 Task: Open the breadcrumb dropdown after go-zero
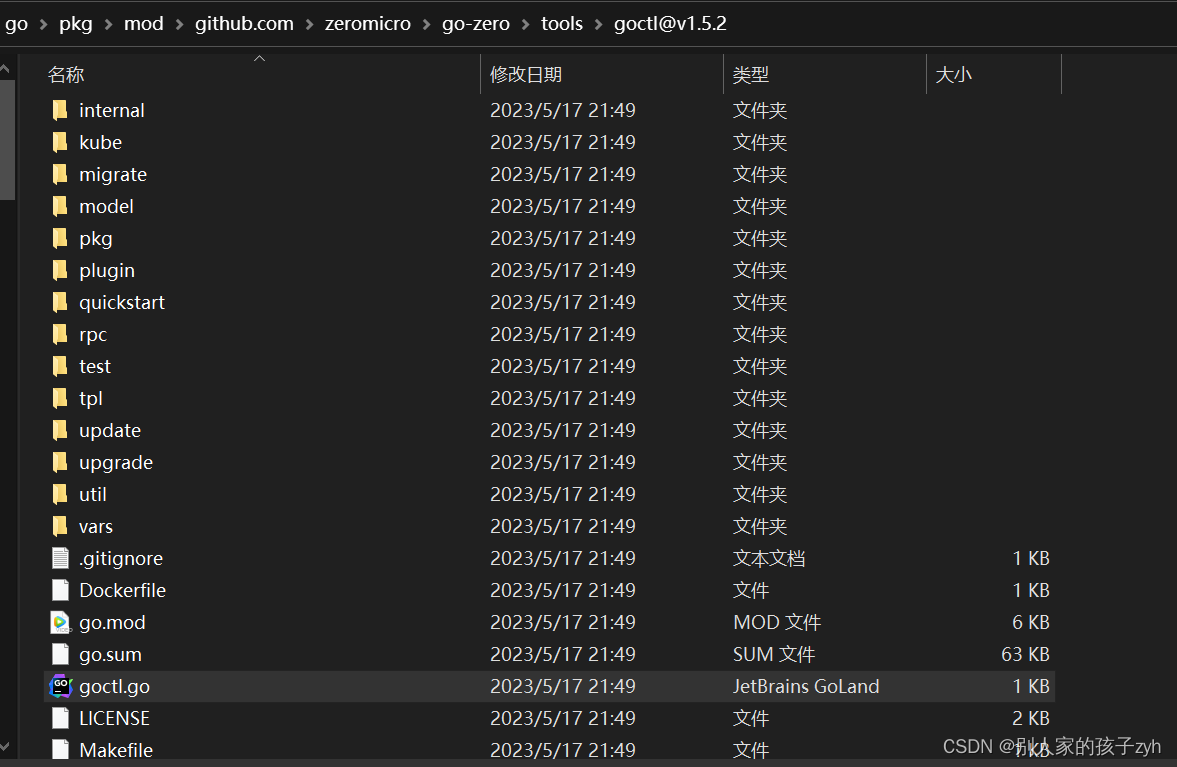coord(524,23)
